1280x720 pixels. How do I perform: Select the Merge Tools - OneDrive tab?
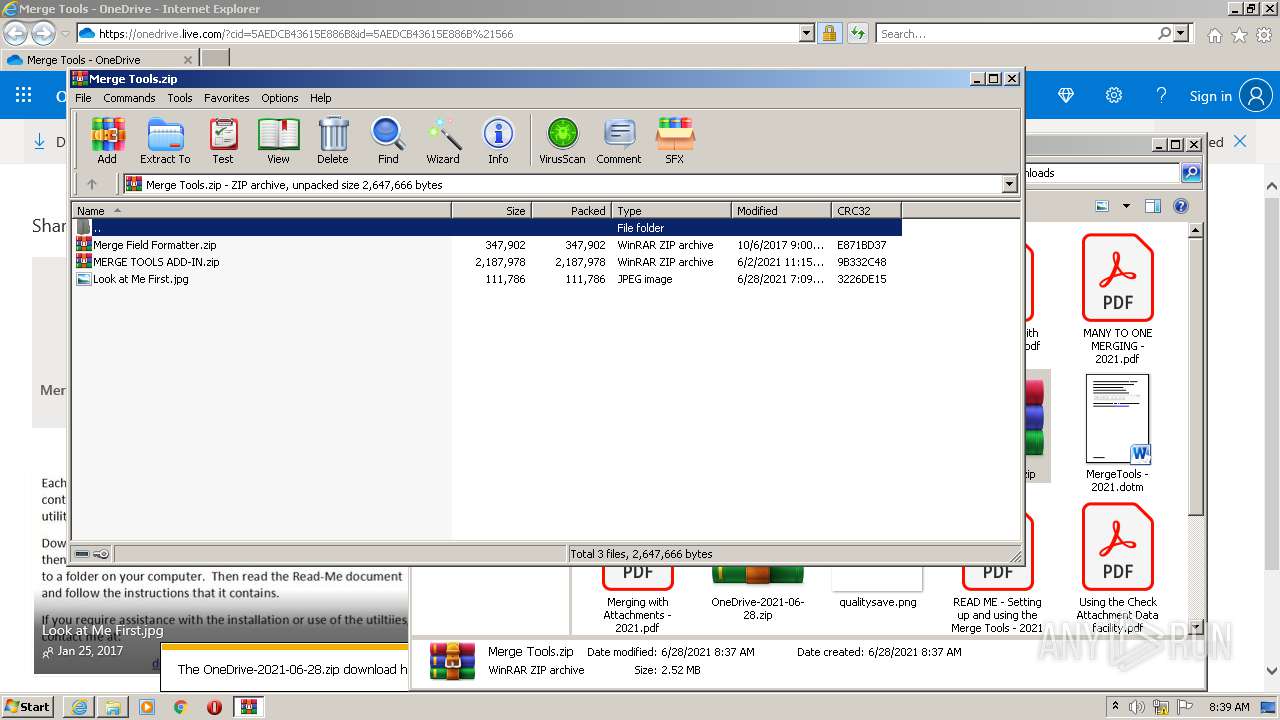tap(100, 60)
